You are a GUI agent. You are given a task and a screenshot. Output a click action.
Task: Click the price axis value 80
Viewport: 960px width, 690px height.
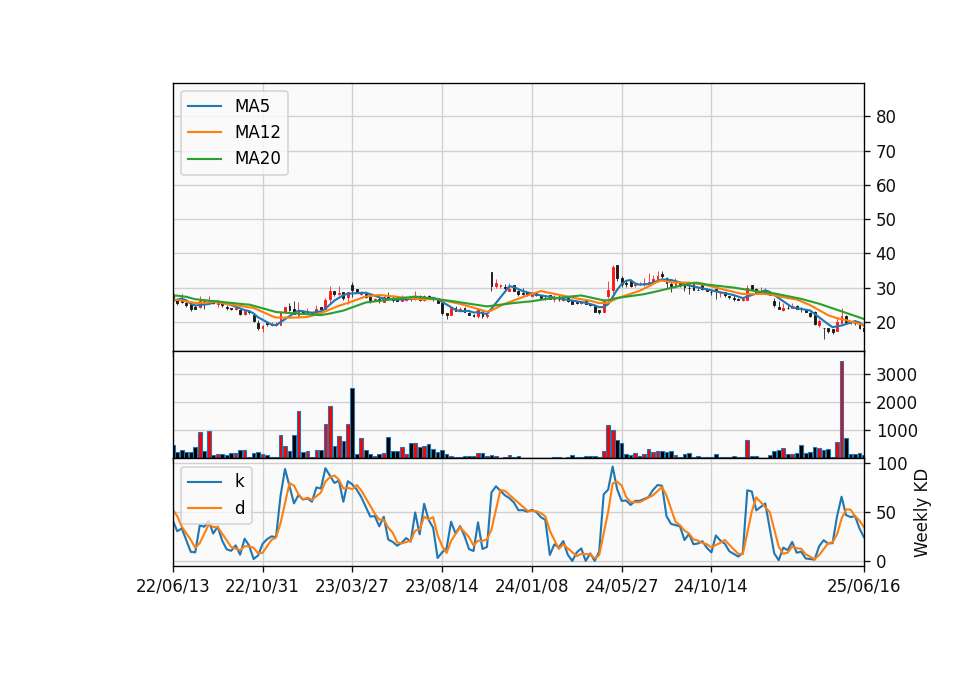[885, 117]
